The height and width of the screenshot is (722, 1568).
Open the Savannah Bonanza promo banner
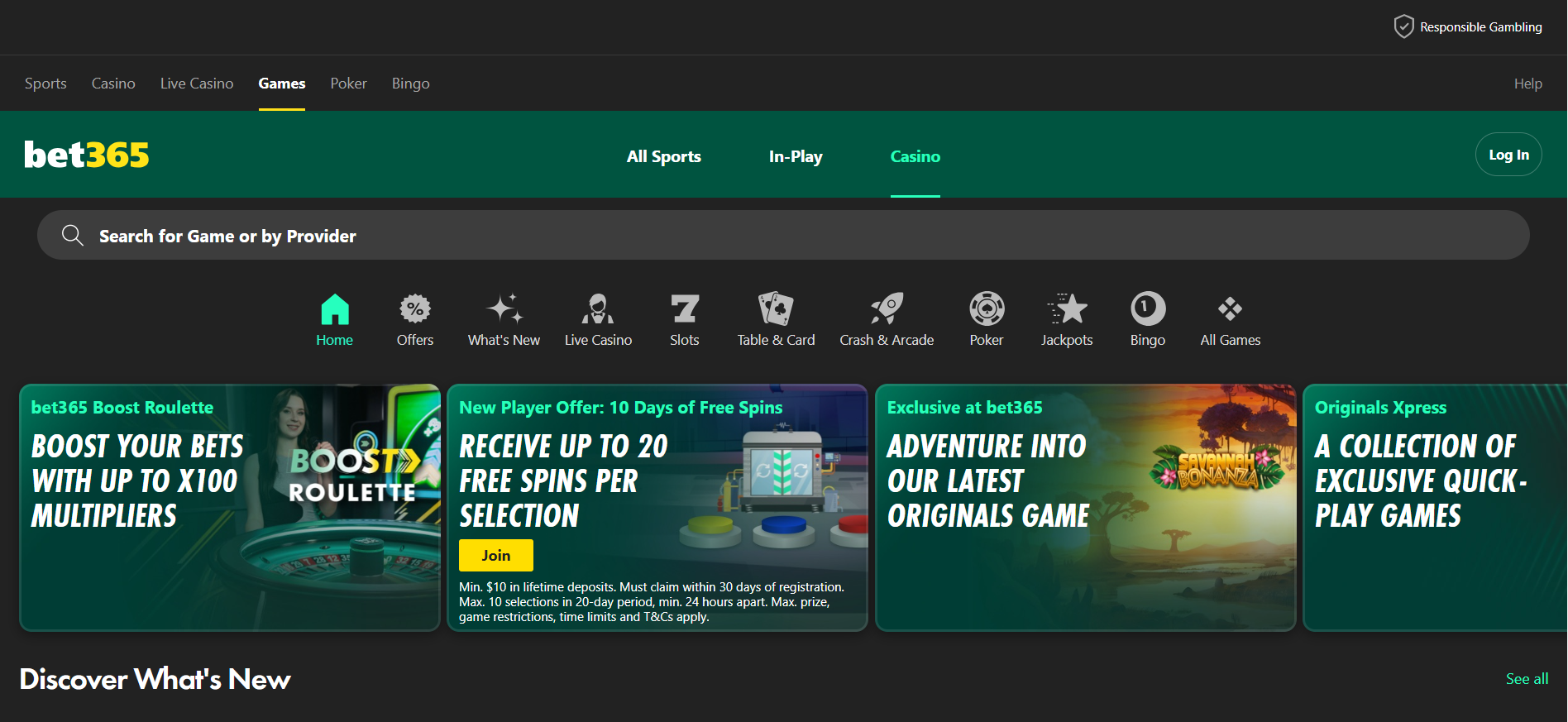point(1085,508)
